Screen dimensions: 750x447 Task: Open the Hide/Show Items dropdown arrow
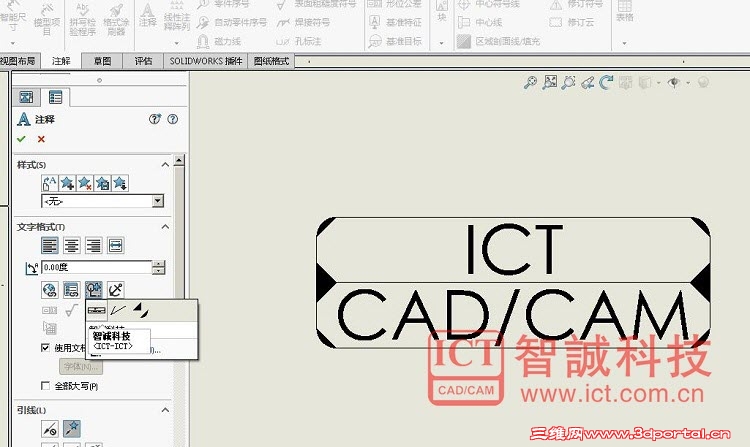coord(688,83)
